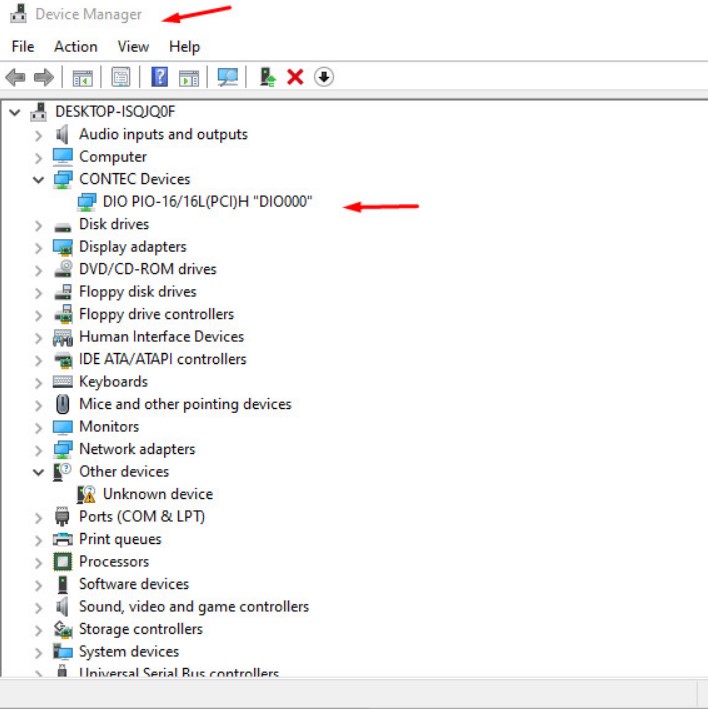The width and height of the screenshot is (708, 709).
Task: Expand the Audio inputs and outputs category
Action: (38, 135)
